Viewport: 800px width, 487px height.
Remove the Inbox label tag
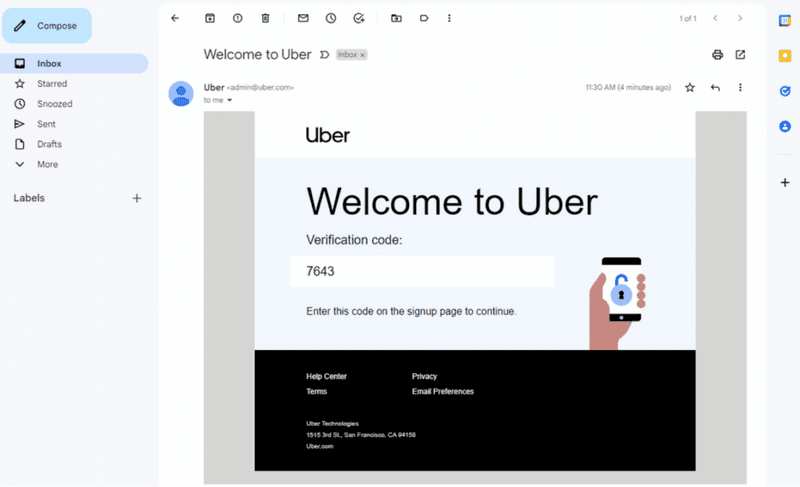pyautogui.click(x=362, y=55)
